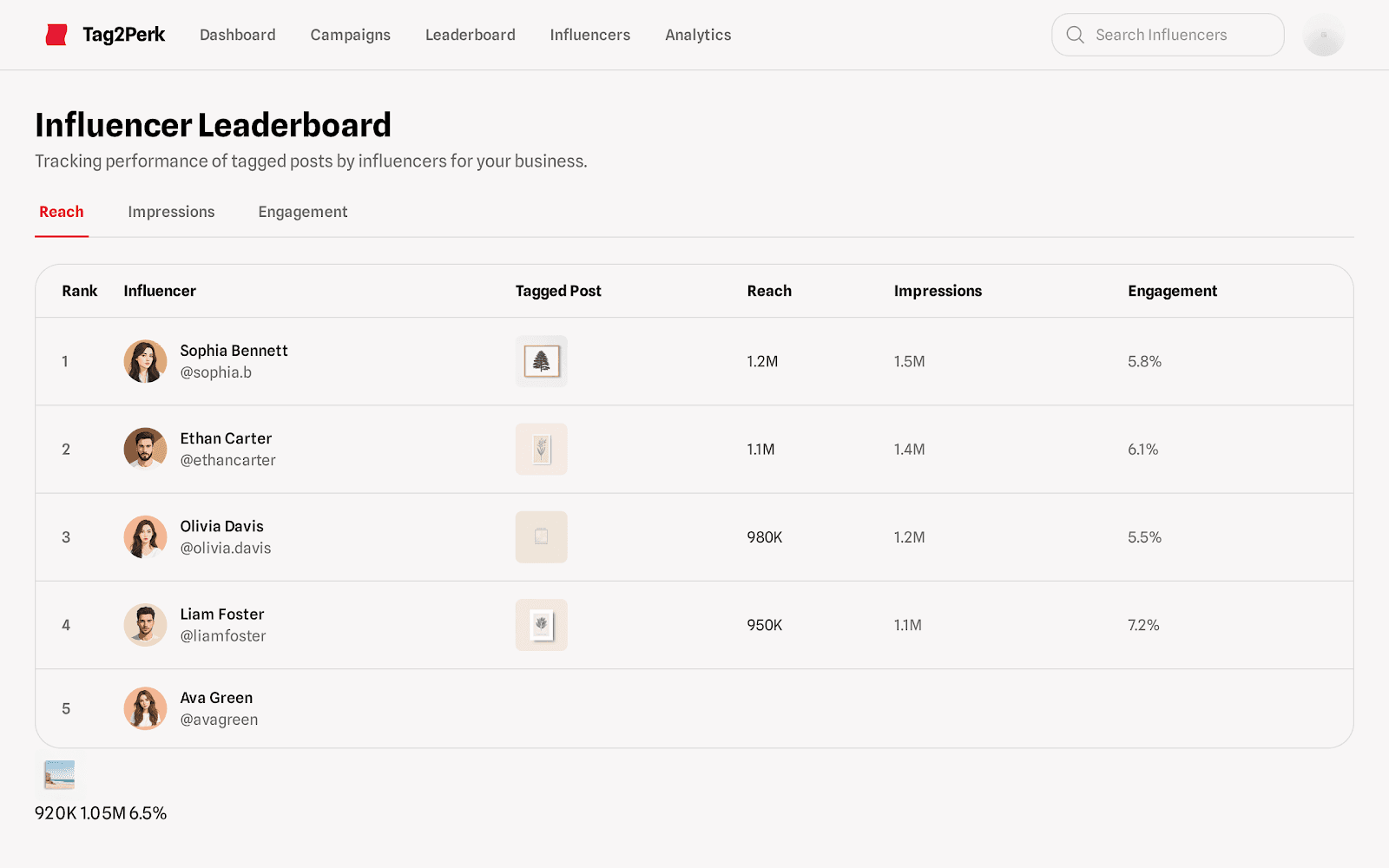Click Sophia Bennett's avatar photo
This screenshot has height=868, width=1389.
coord(145,361)
